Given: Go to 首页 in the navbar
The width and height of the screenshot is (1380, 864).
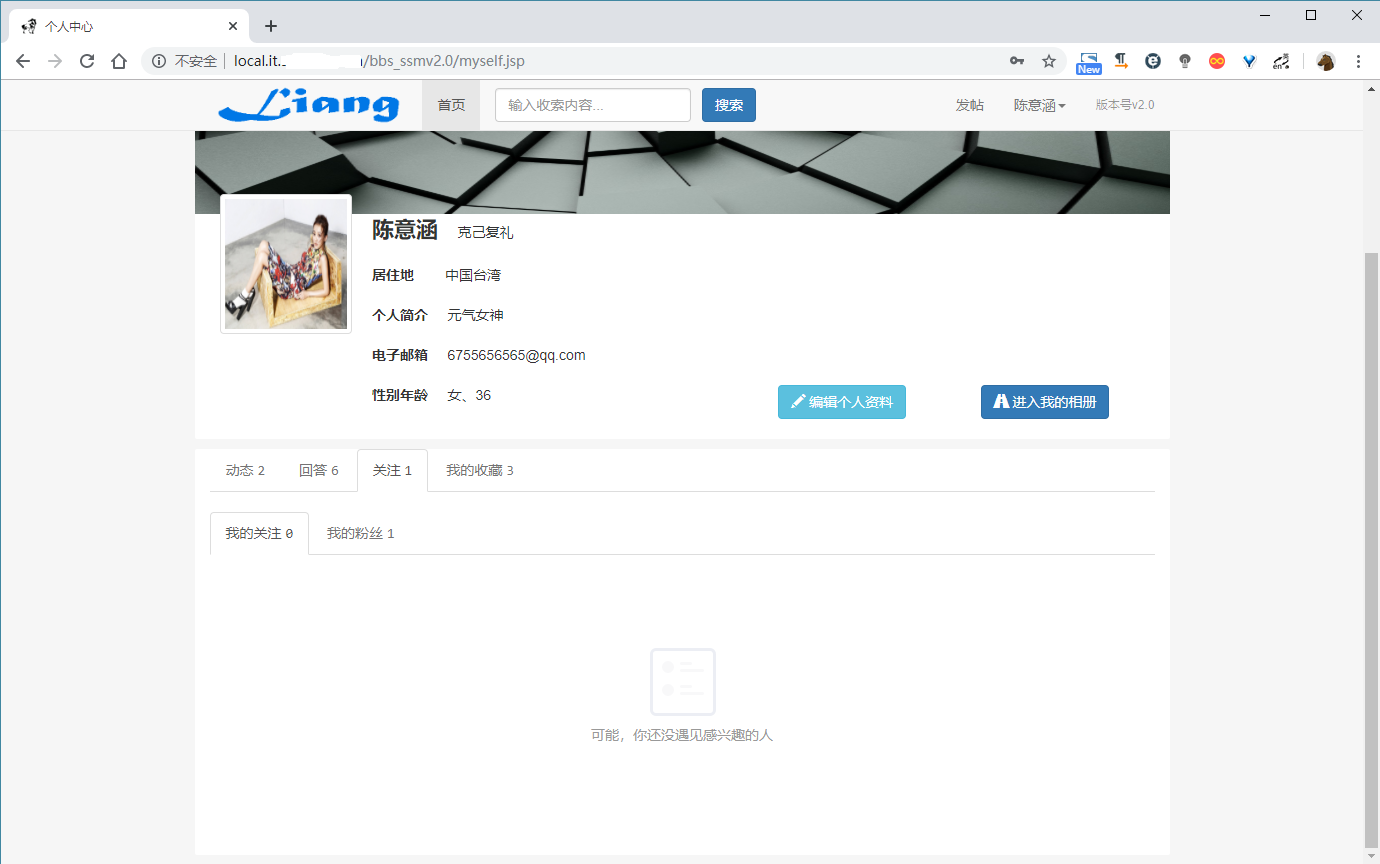Looking at the screenshot, I should pos(451,105).
